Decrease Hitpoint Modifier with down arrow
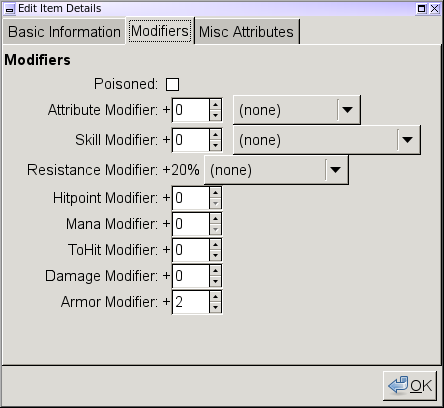The height and width of the screenshot is (408, 444). 215,203
